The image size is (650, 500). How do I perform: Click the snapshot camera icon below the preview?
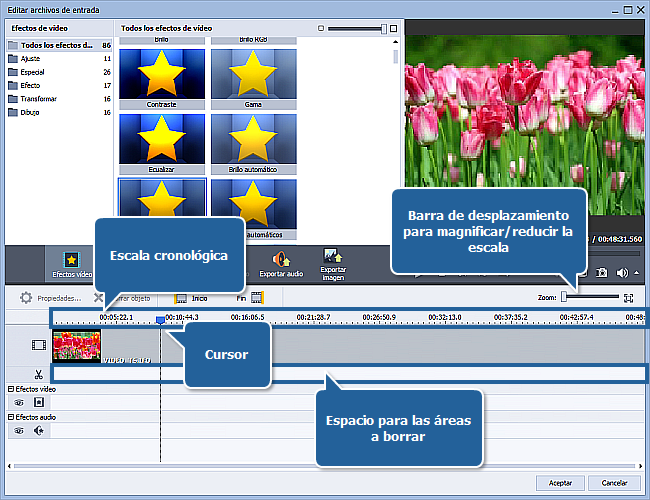pyautogui.click(x=602, y=272)
